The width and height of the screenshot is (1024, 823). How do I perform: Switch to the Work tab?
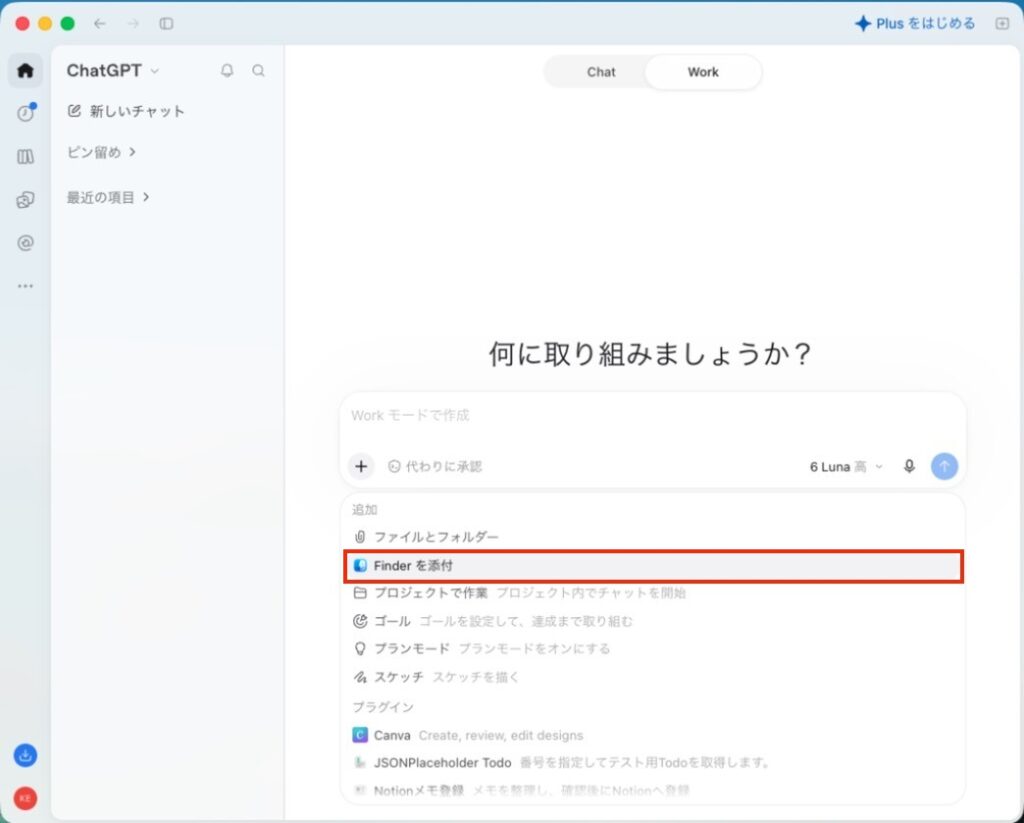(703, 73)
